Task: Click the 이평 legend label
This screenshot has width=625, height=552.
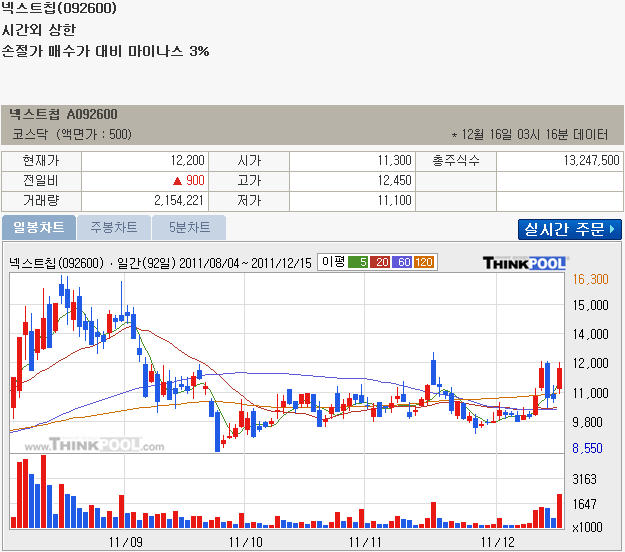Action: click(x=333, y=262)
